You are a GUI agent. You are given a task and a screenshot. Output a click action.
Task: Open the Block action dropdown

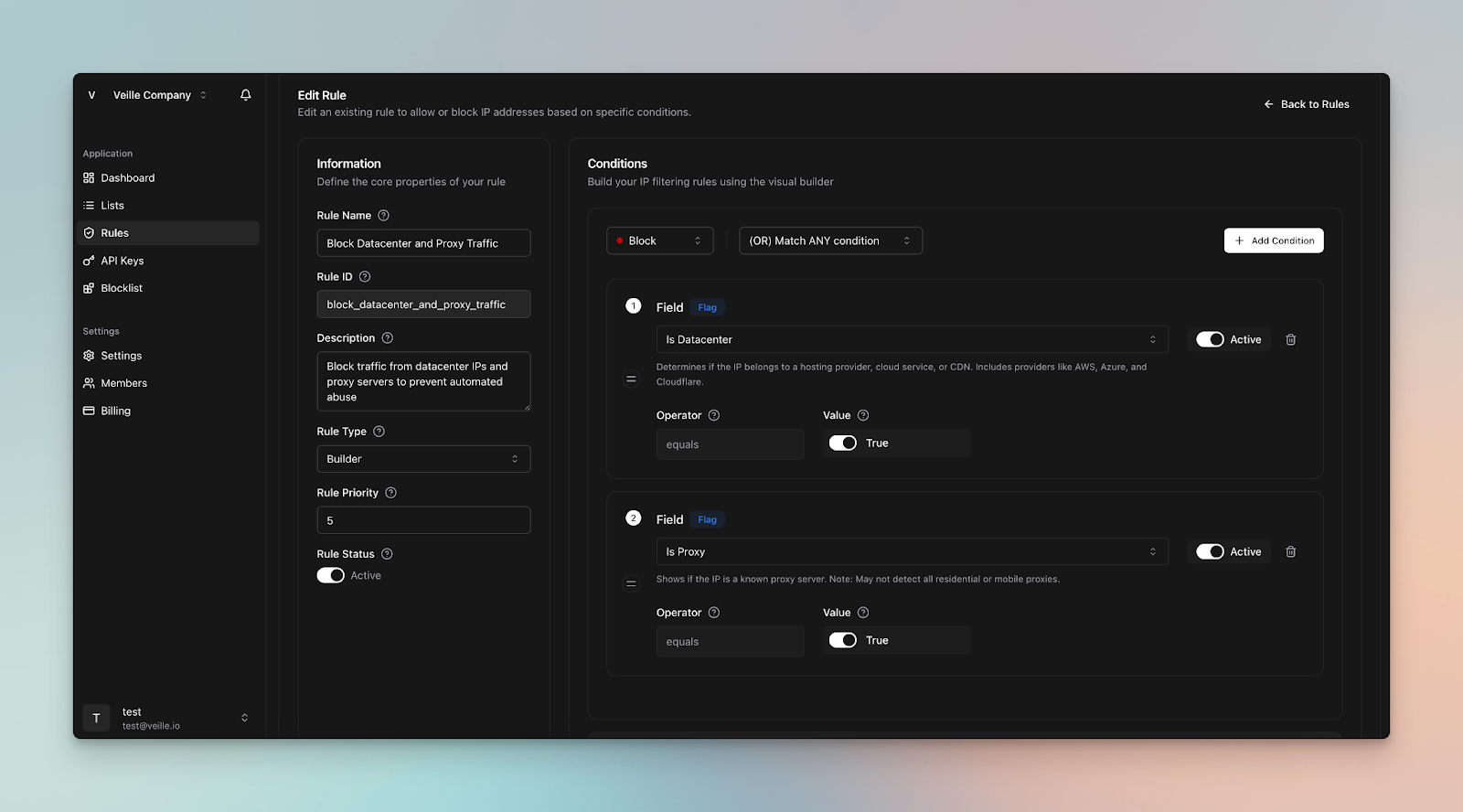tap(660, 241)
